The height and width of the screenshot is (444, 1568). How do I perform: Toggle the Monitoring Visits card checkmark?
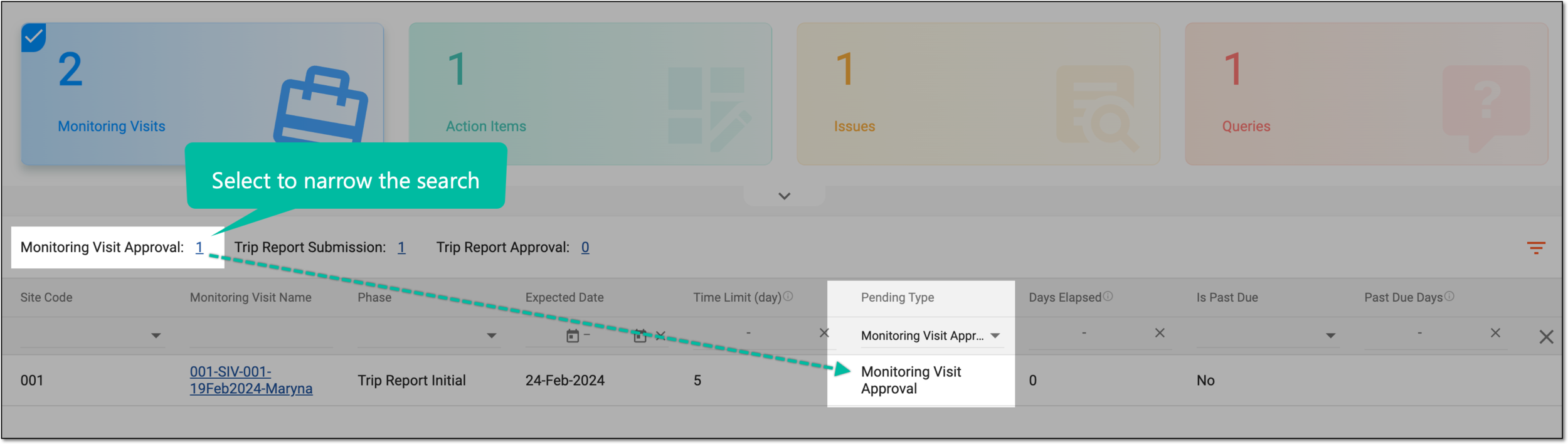point(34,38)
